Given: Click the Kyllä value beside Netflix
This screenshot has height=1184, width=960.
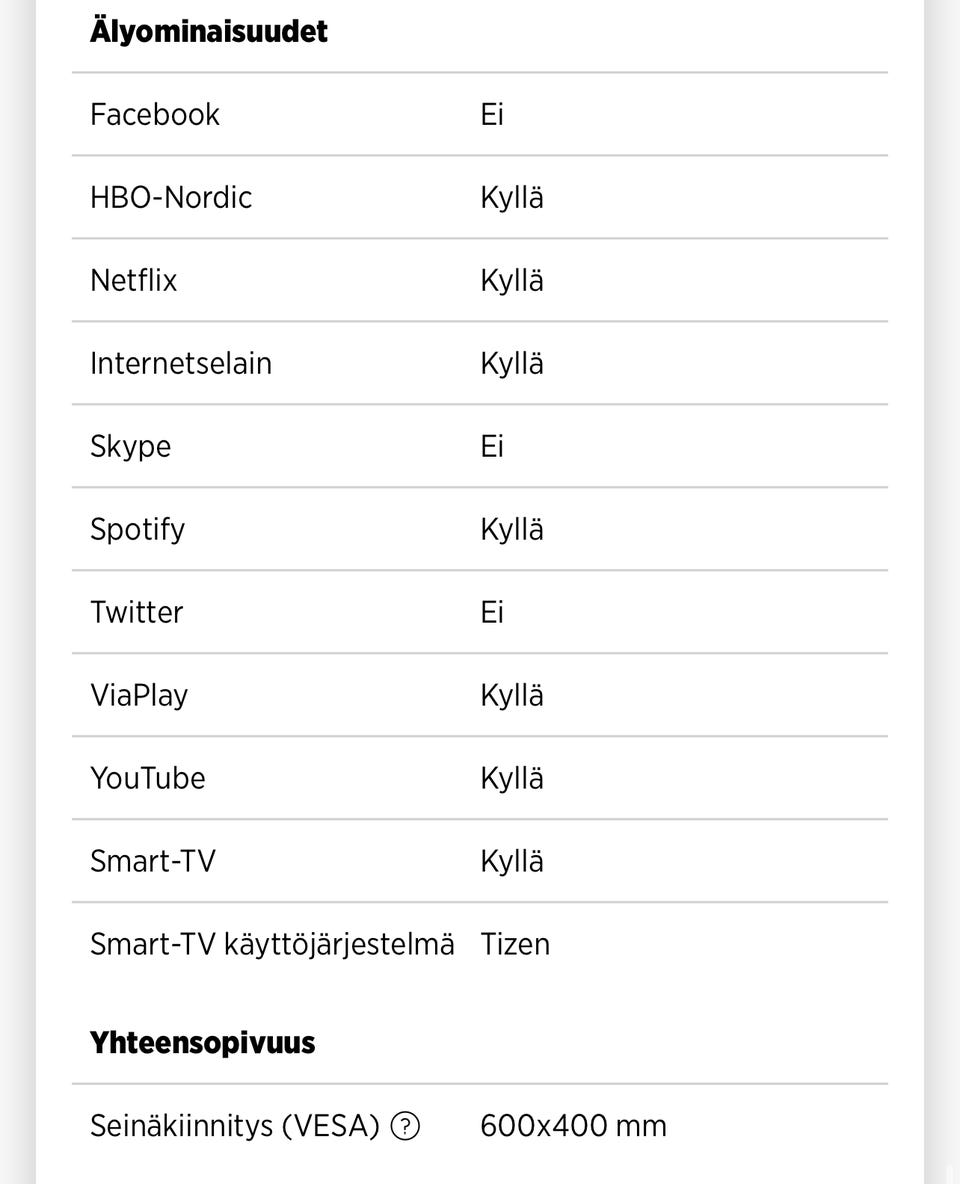Looking at the screenshot, I should point(512,280).
